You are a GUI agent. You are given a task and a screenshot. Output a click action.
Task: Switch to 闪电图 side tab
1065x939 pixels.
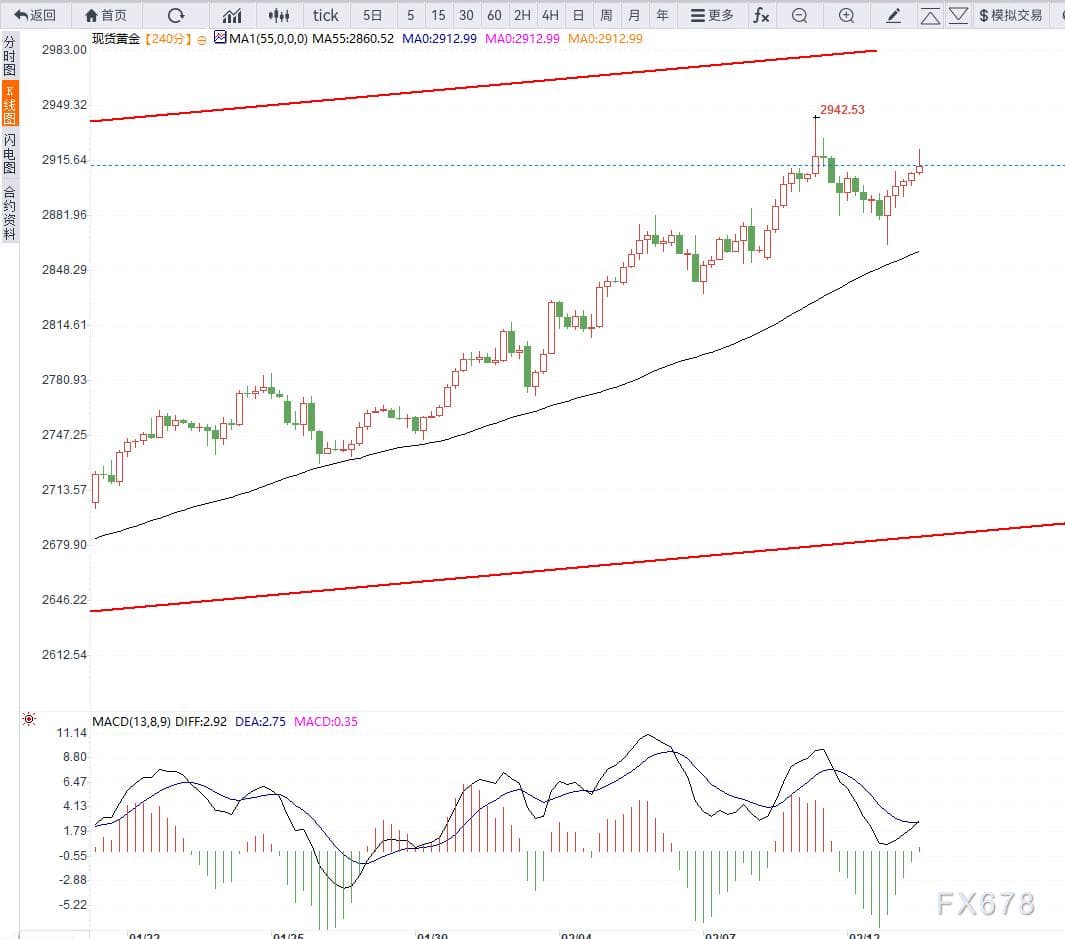(x=10, y=154)
